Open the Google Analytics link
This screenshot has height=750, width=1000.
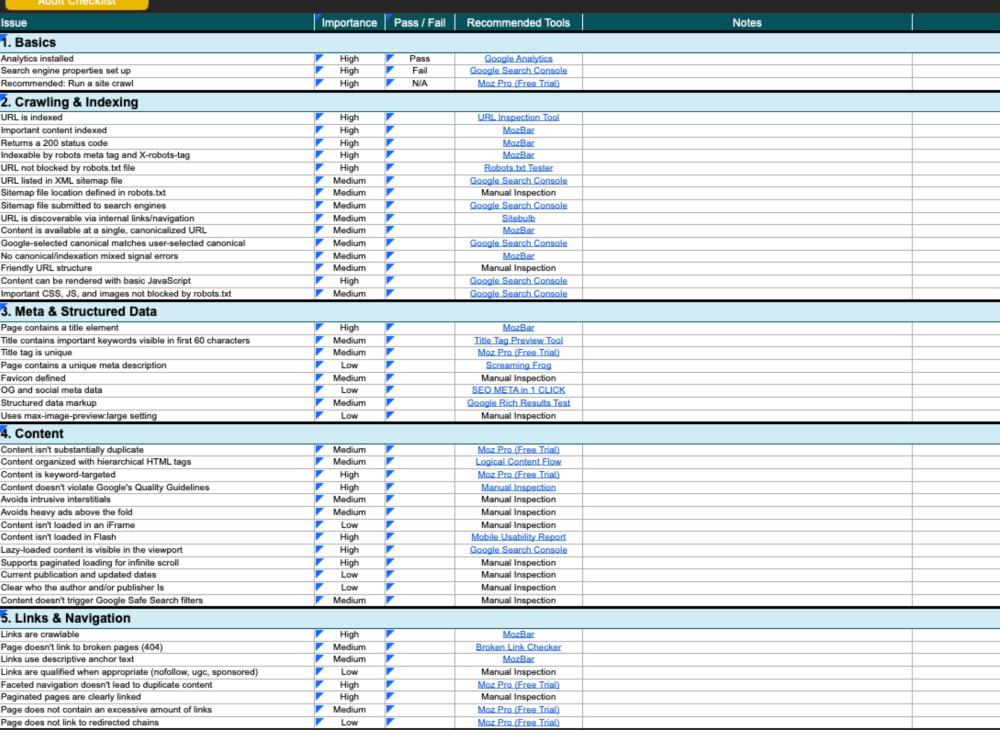518,59
